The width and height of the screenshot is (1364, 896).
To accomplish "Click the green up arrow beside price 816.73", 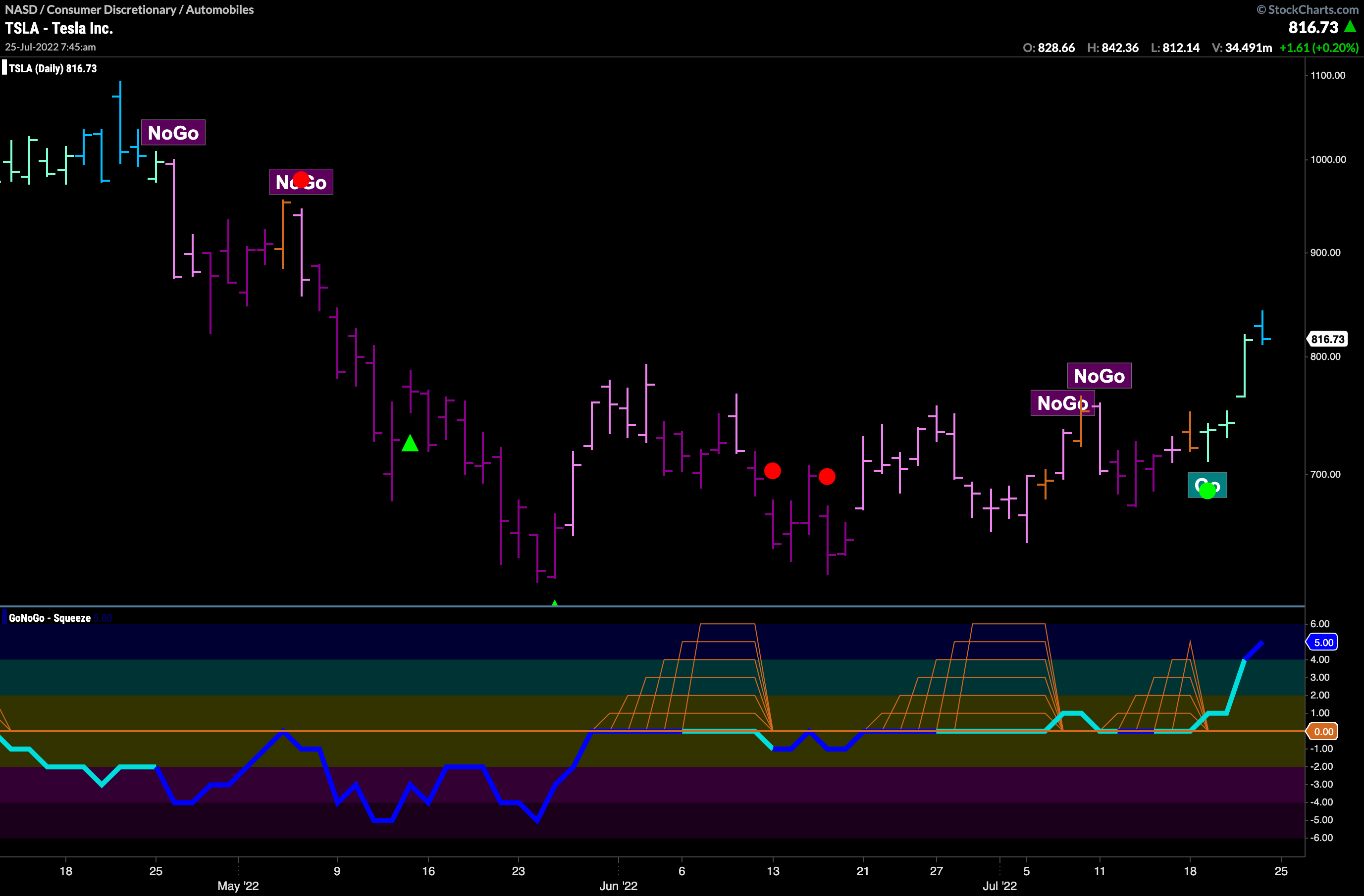I will (x=1350, y=26).
